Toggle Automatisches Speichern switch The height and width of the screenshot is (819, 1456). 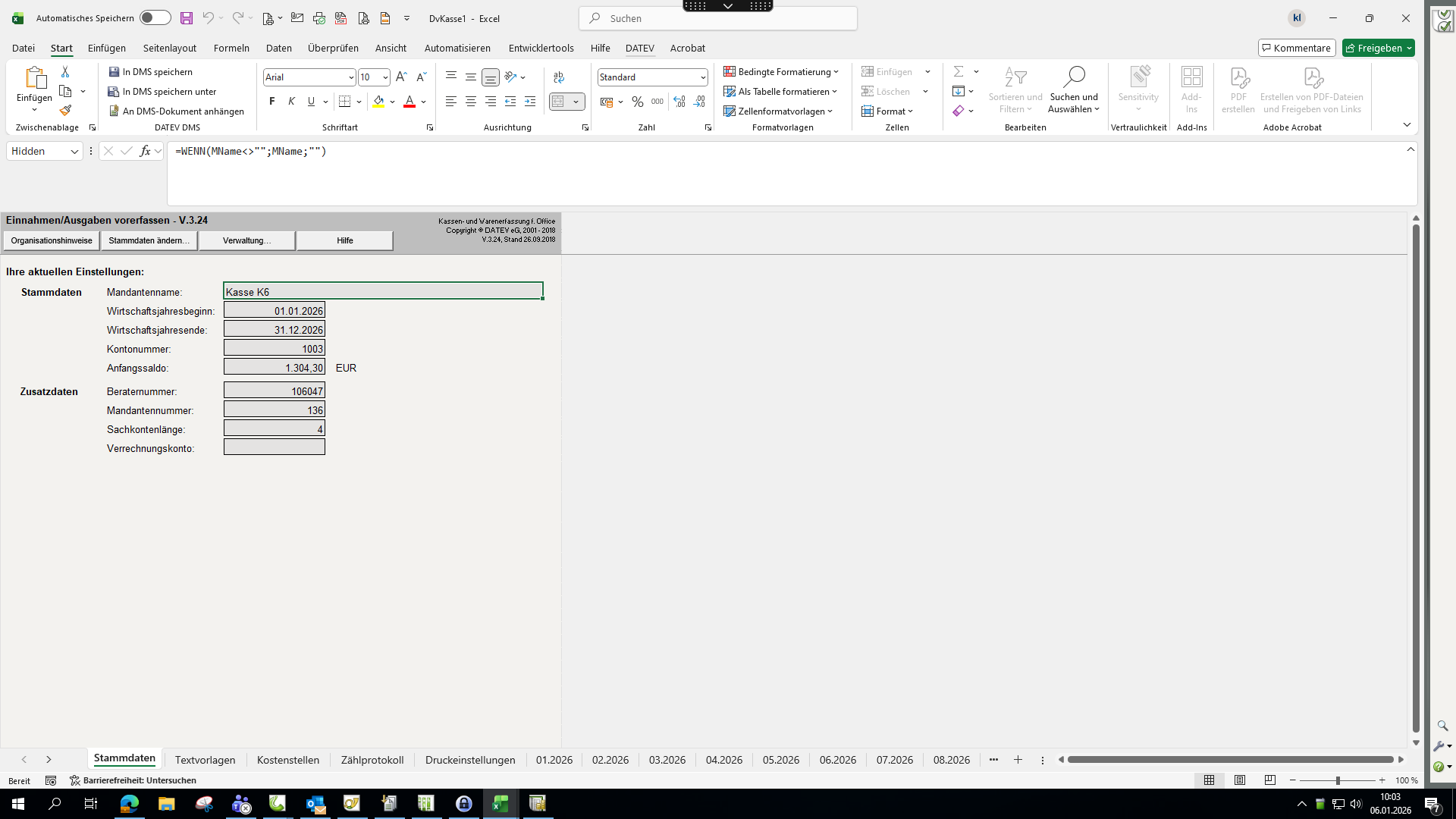(155, 18)
